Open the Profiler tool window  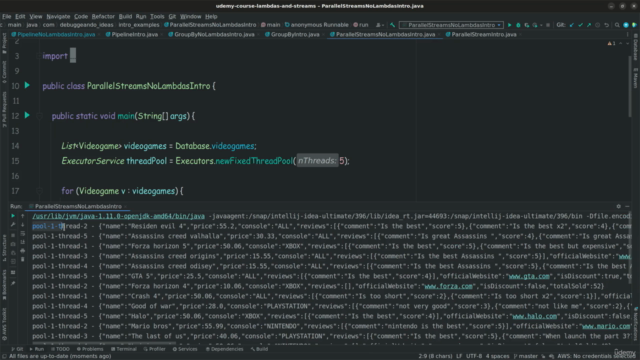154,349
